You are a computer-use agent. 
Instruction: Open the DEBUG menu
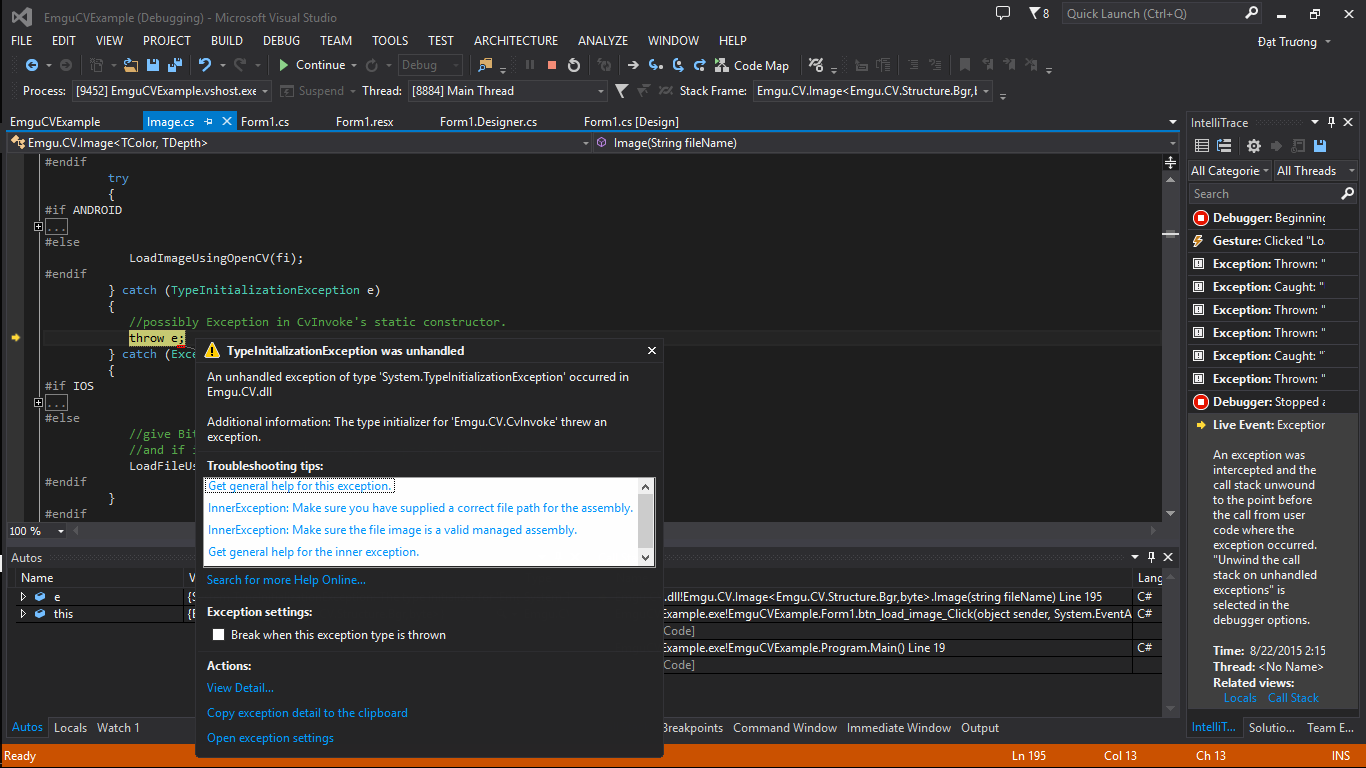[281, 41]
